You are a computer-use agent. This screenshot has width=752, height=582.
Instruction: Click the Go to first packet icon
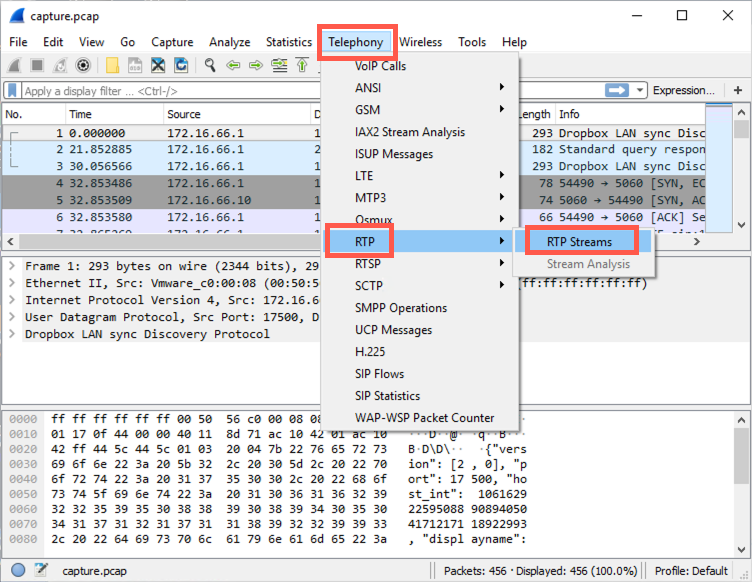click(x=302, y=65)
